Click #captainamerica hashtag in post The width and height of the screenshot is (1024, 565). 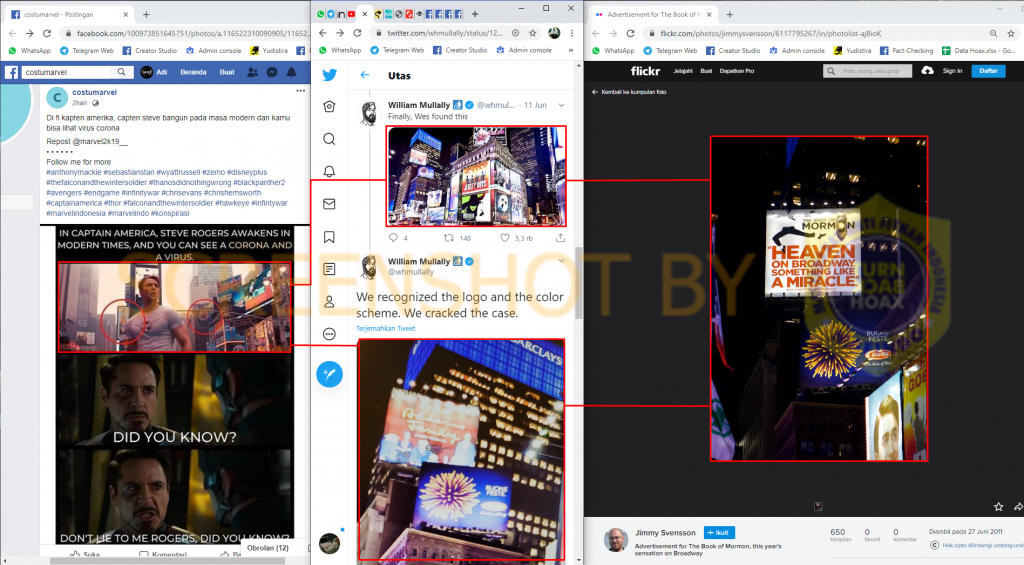coord(74,203)
